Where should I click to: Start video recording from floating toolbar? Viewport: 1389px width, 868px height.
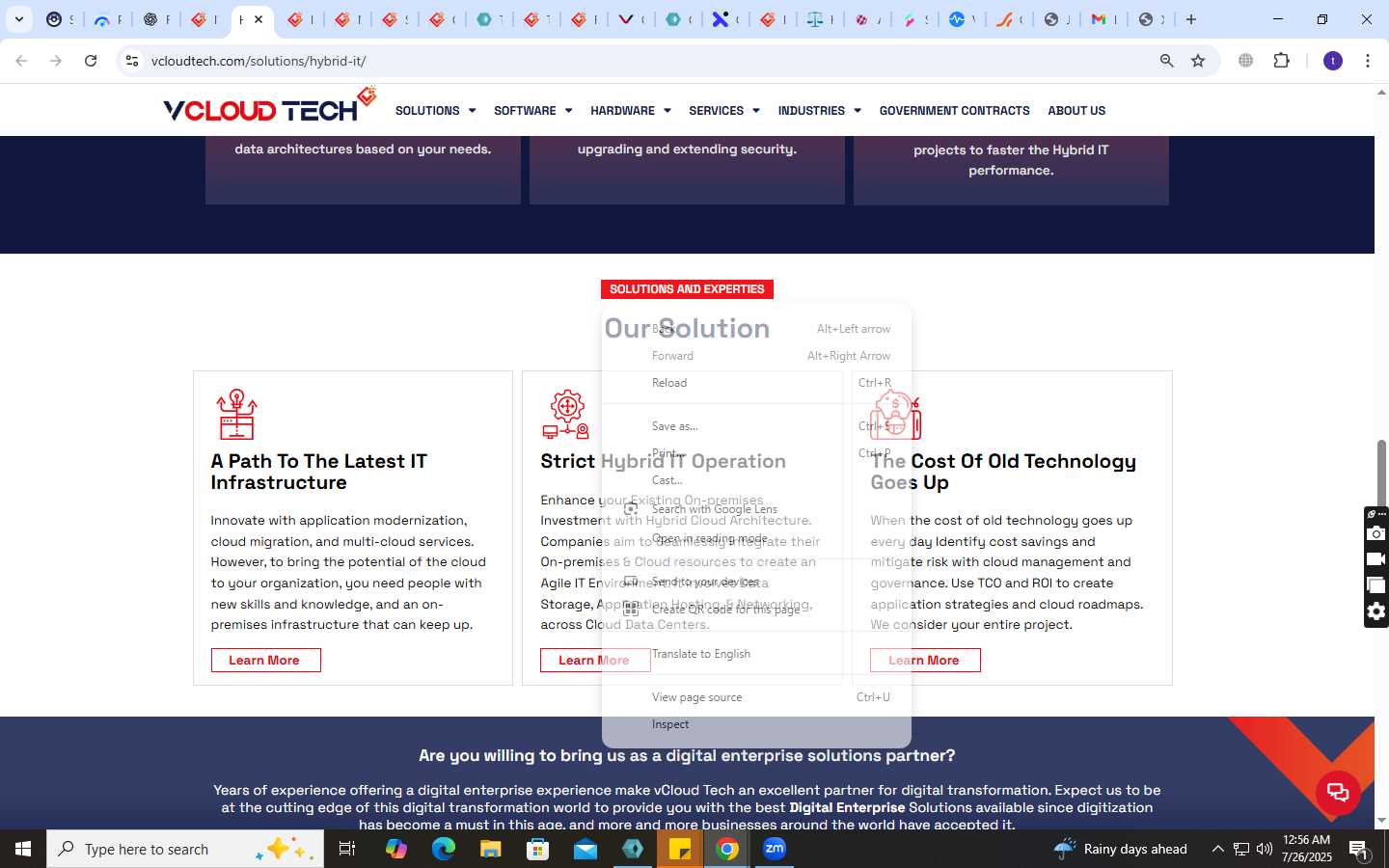coord(1376,559)
